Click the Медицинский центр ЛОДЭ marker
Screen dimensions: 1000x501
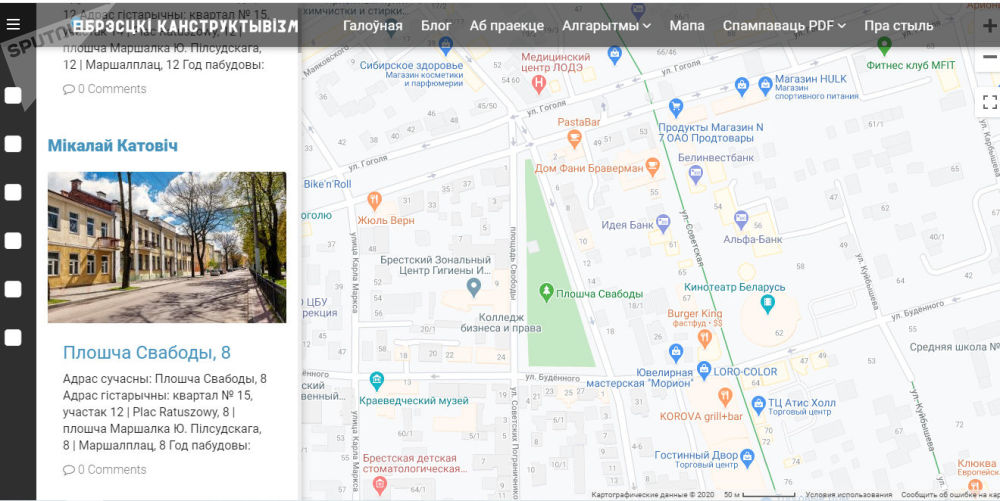pos(539,83)
